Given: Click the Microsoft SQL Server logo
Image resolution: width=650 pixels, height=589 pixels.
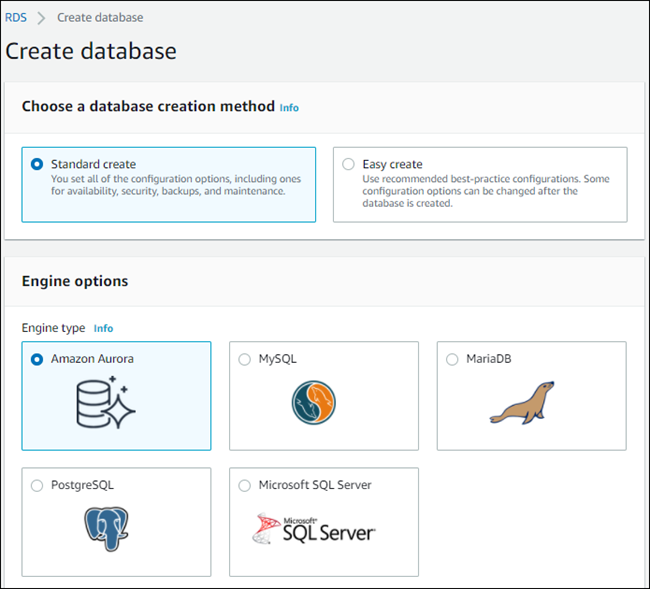Looking at the screenshot, I should [313, 528].
